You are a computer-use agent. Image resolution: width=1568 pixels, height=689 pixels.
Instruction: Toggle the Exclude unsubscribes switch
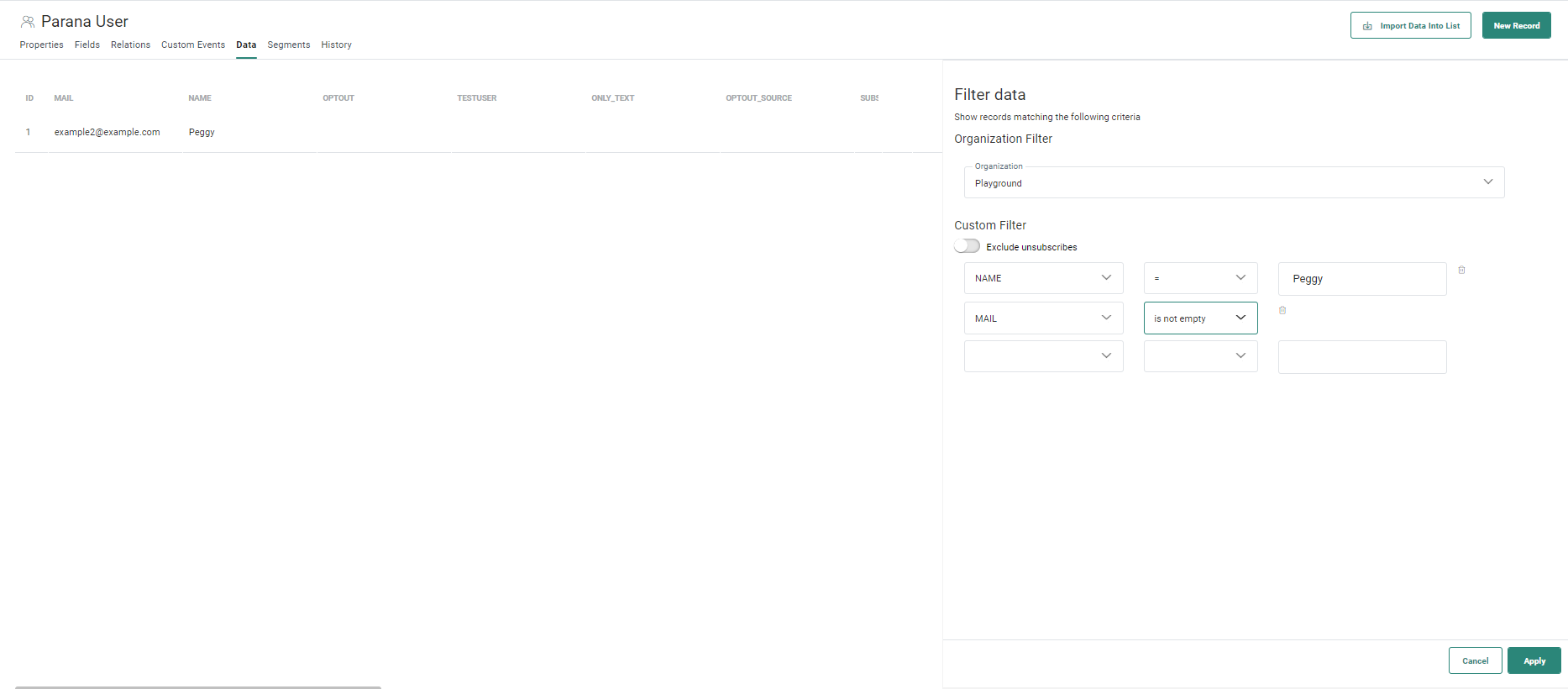point(967,246)
